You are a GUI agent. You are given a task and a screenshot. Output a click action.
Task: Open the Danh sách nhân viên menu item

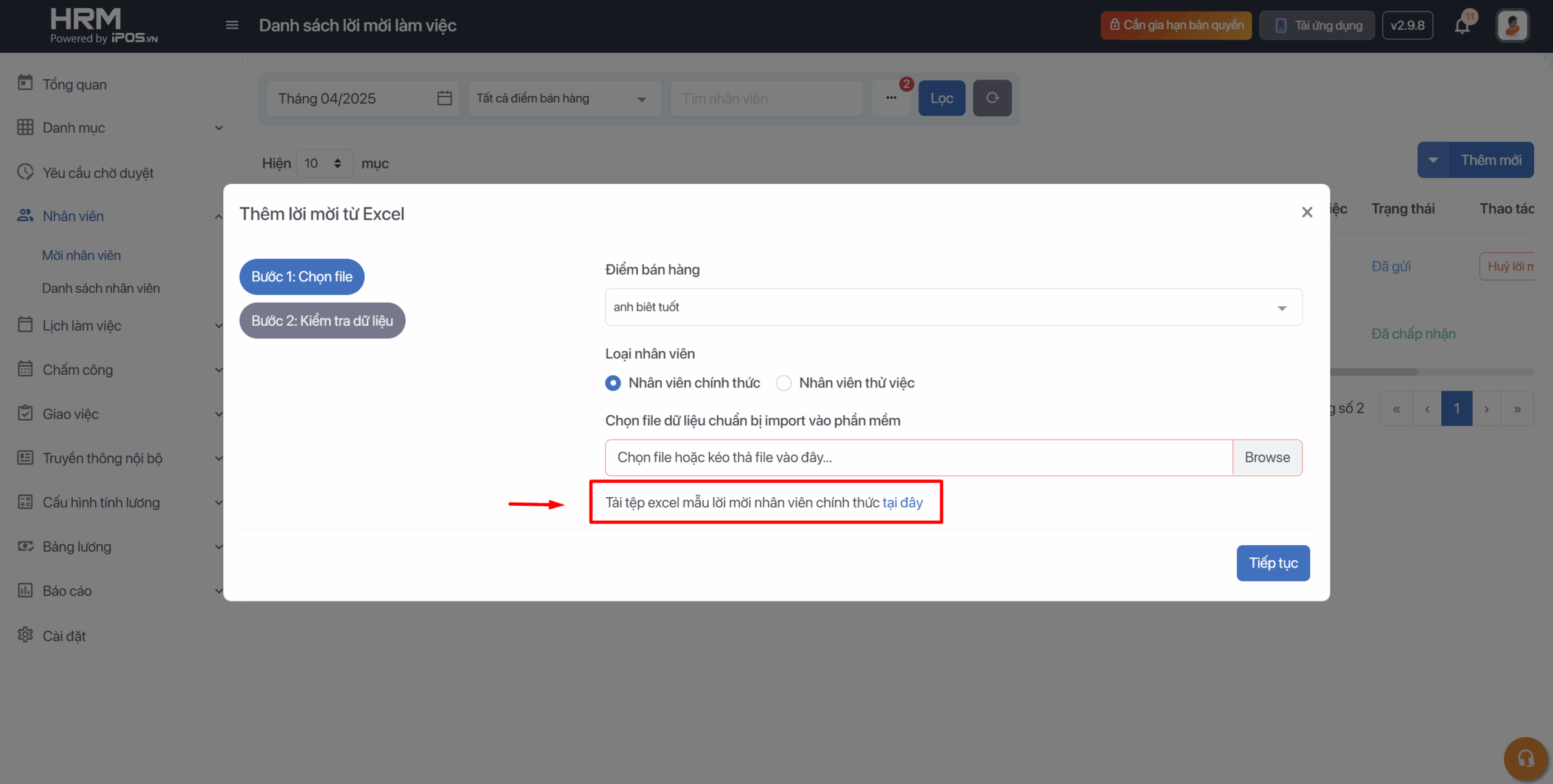(101, 288)
